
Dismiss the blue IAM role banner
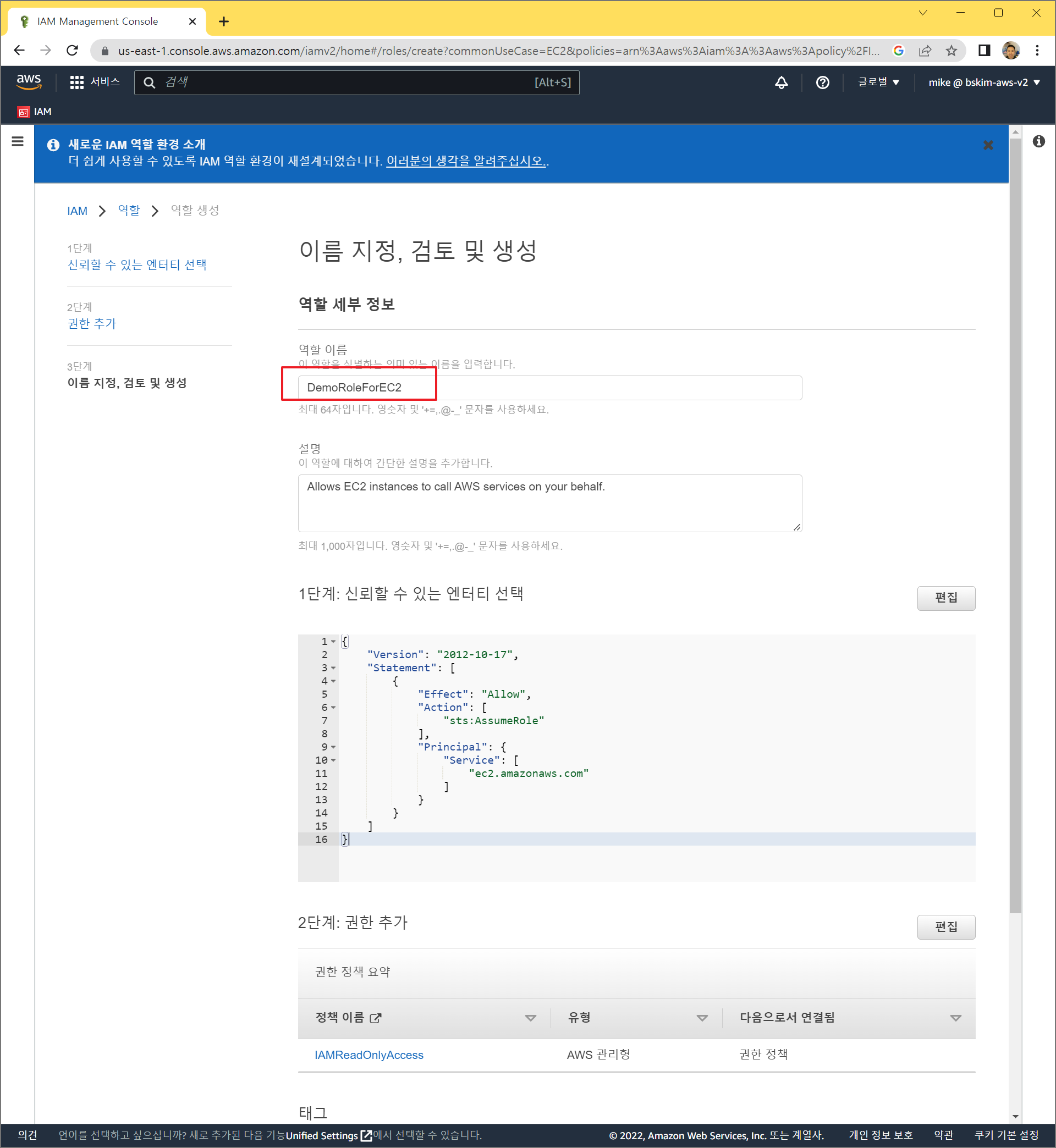tap(988, 145)
